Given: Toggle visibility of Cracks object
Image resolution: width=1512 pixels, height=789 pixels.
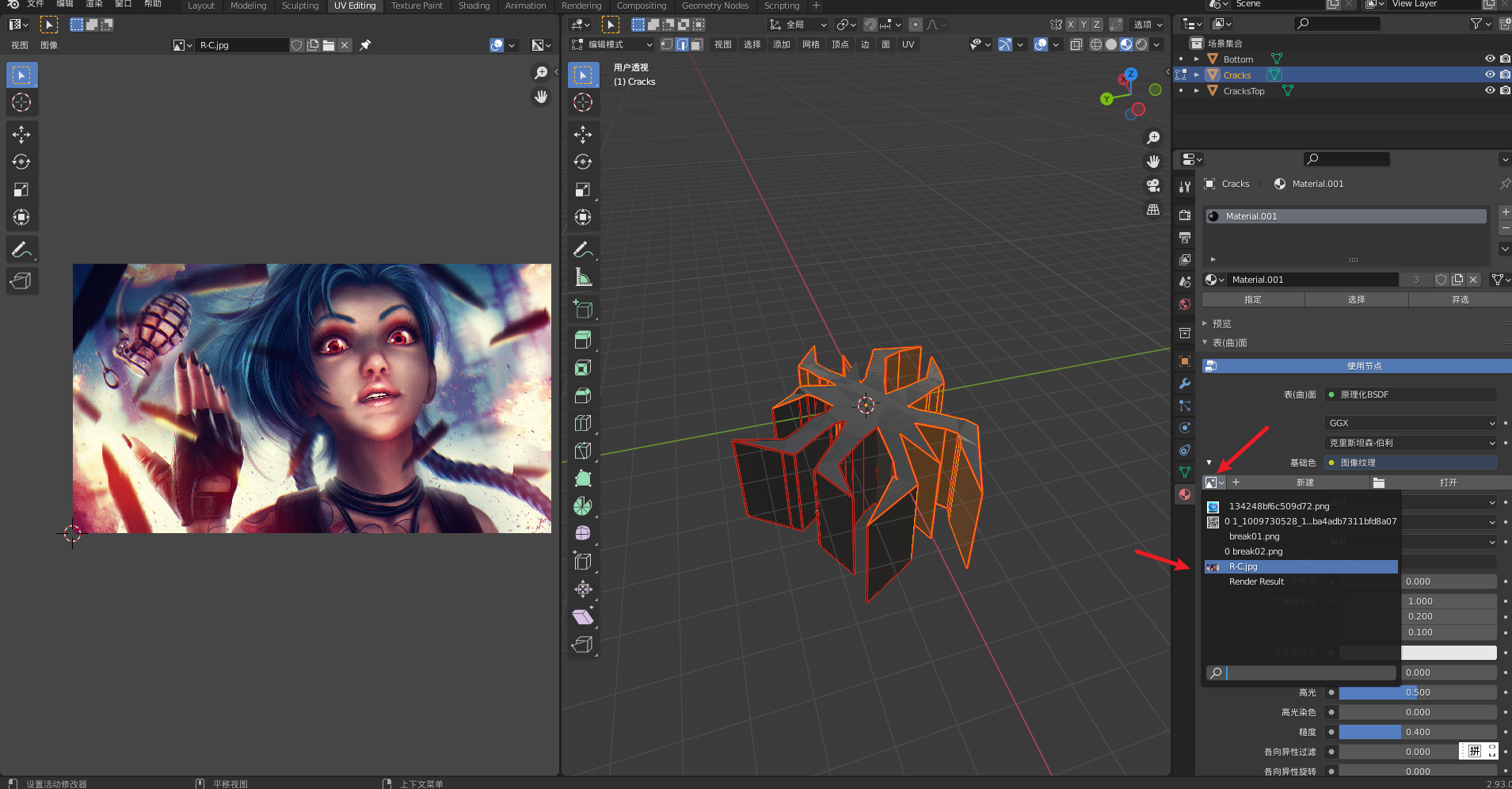Looking at the screenshot, I should (x=1490, y=74).
